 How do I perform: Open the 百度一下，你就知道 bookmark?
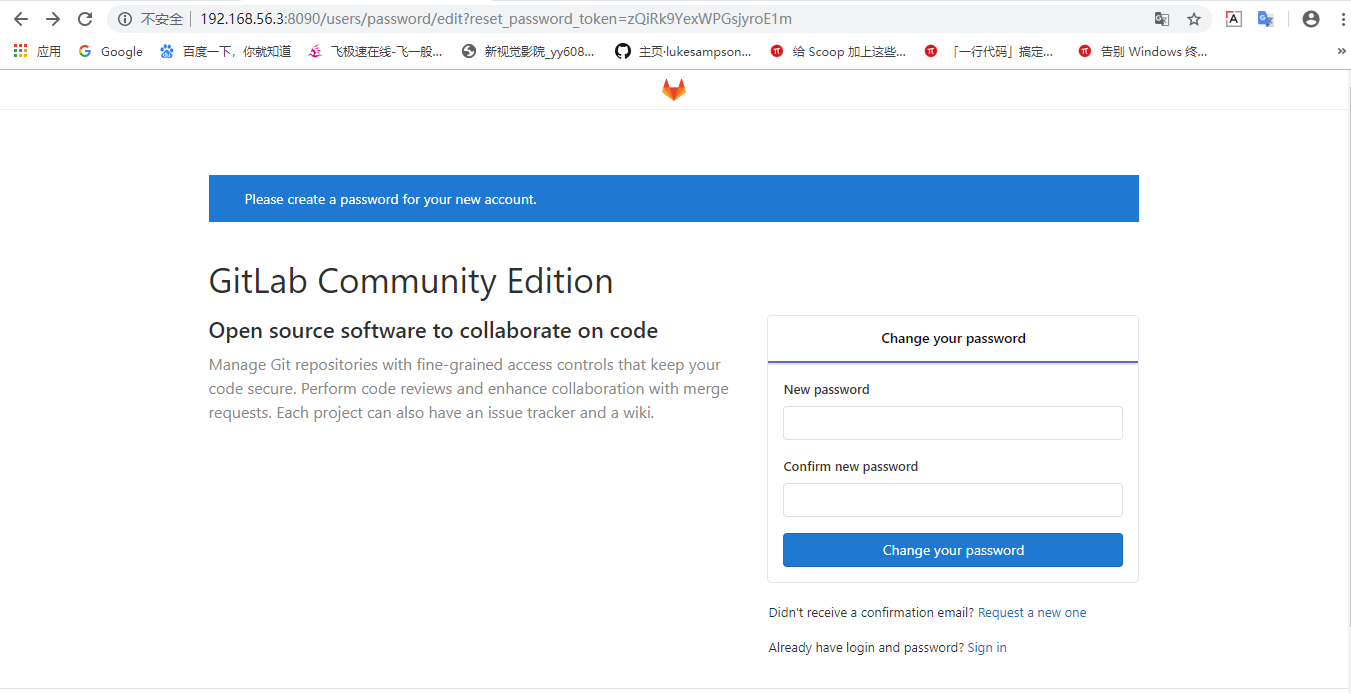pyautogui.click(x=226, y=51)
